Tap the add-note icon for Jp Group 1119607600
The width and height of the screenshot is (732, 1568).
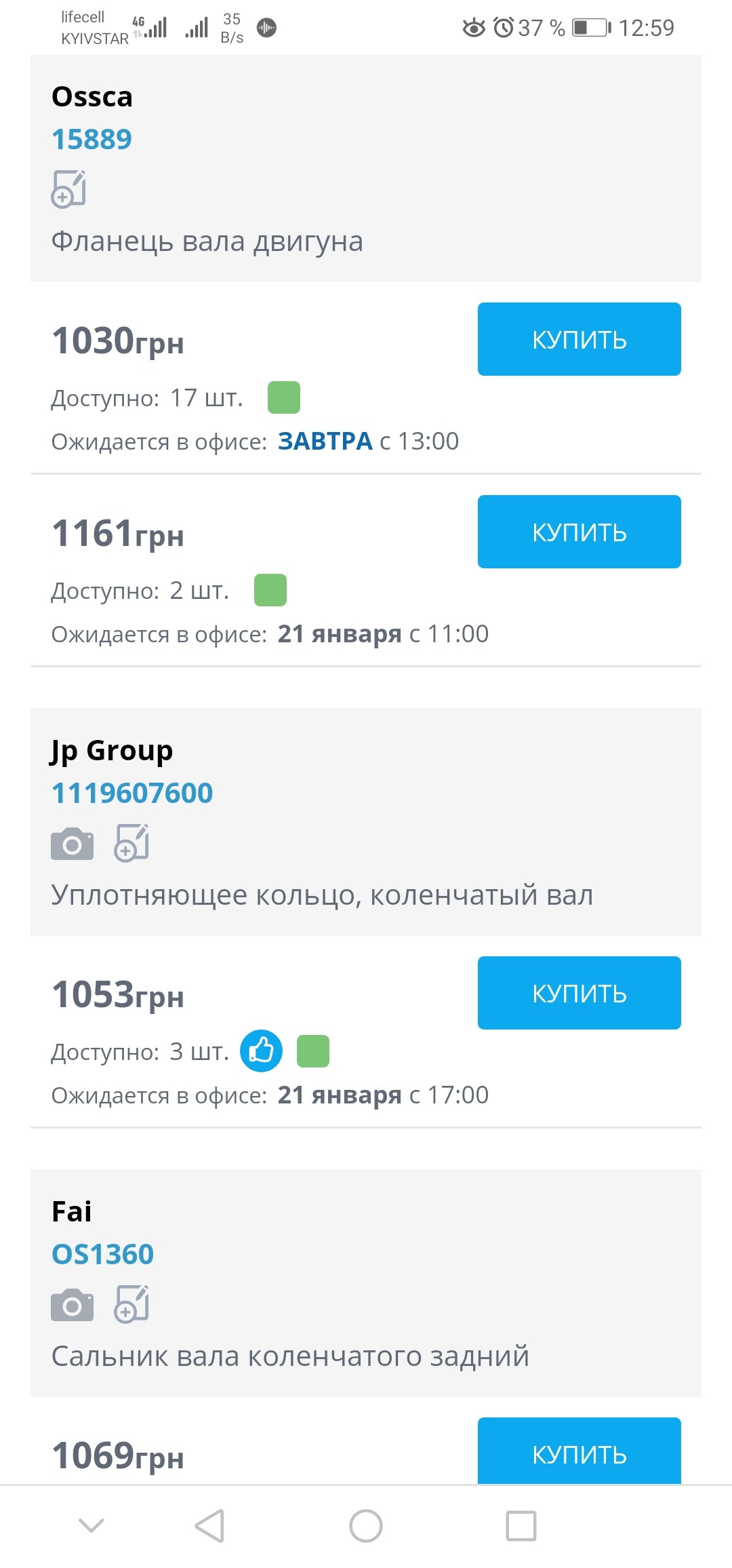(131, 843)
